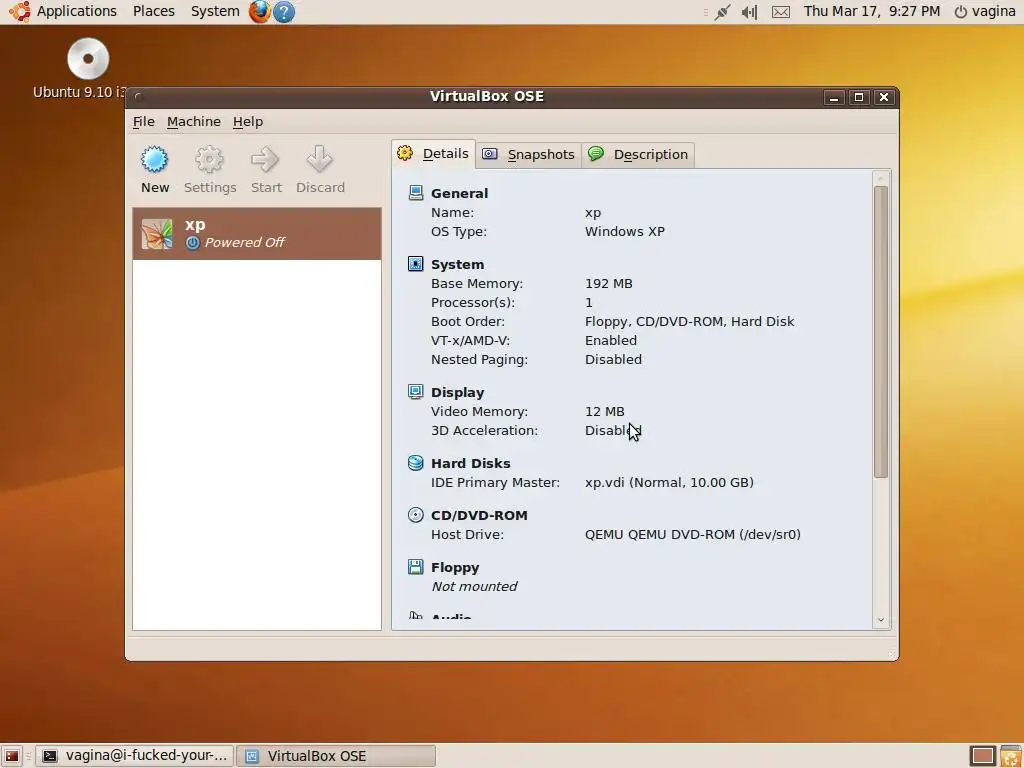Click the Powered Off state icon
This screenshot has width=1024, height=768.
[x=193, y=243]
